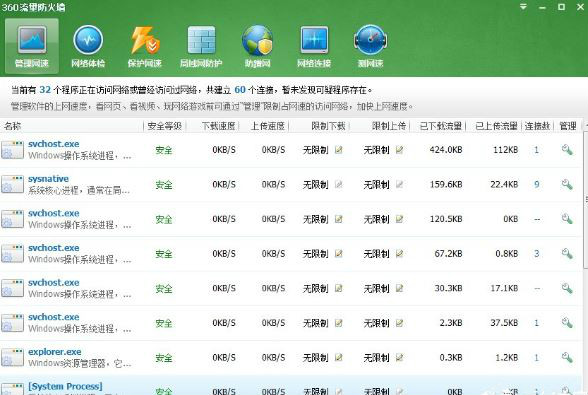Image resolution: width=588 pixels, height=395 pixels.
Task: Edit download limit for sysnative
Action: pyautogui.click(x=339, y=185)
